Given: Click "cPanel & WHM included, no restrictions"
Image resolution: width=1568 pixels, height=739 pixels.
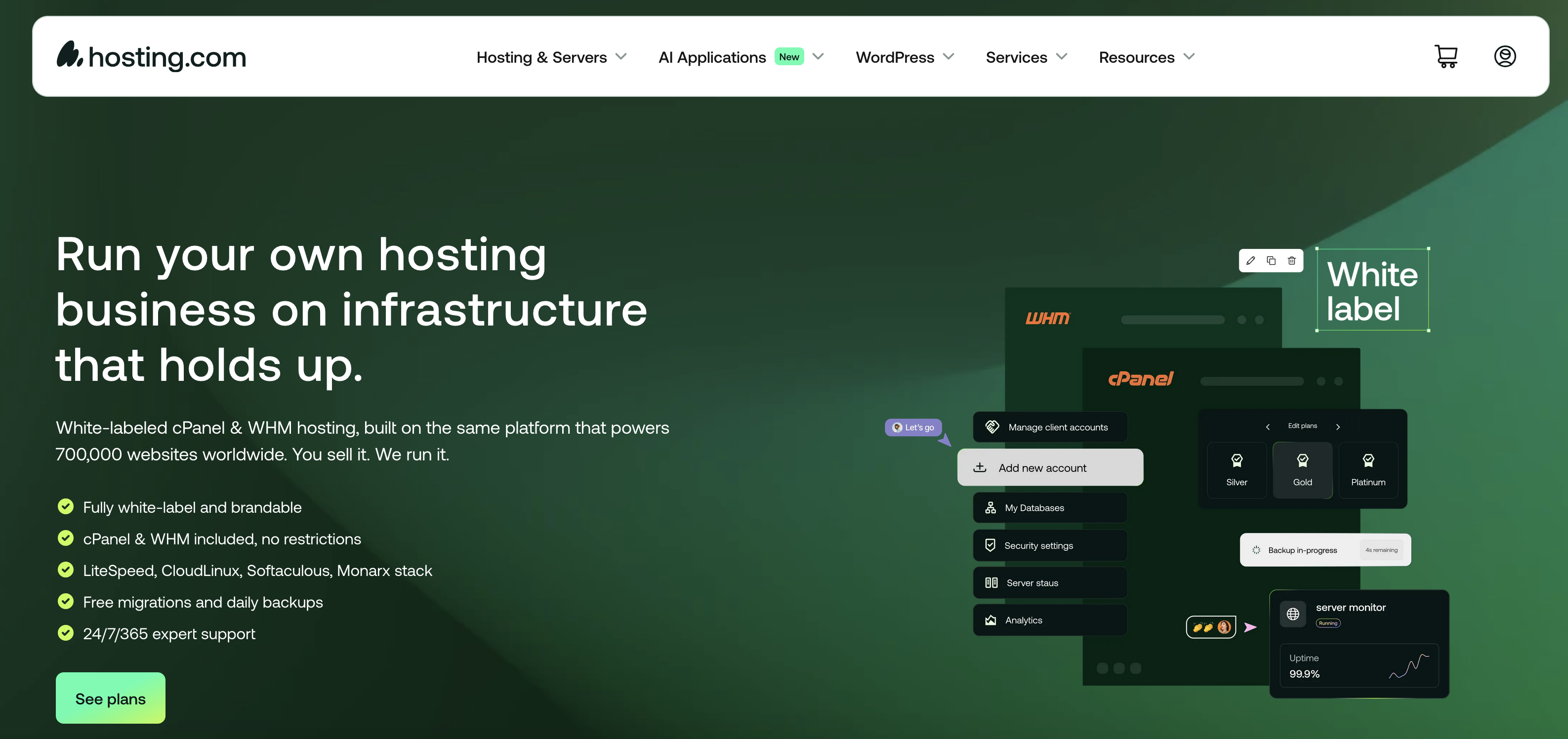Looking at the screenshot, I should click(221, 539).
